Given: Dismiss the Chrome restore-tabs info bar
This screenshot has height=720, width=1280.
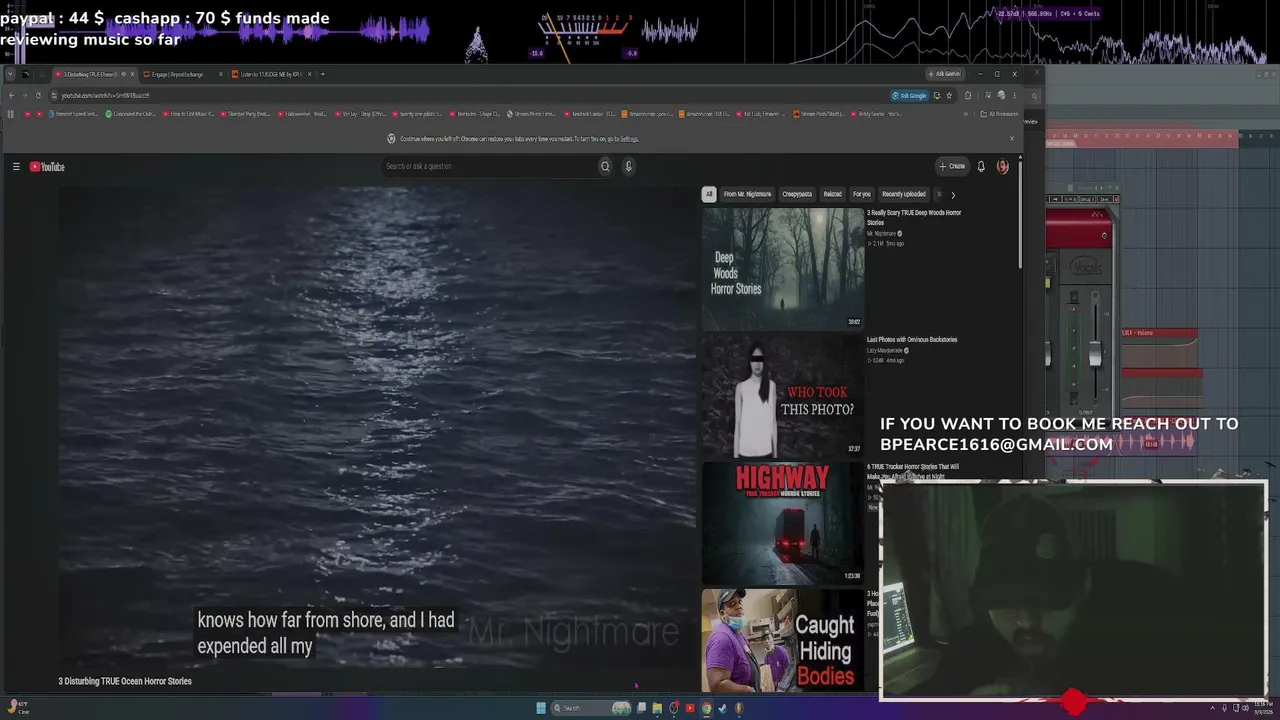Looking at the screenshot, I should pyautogui.click(x=1011, y=139).
